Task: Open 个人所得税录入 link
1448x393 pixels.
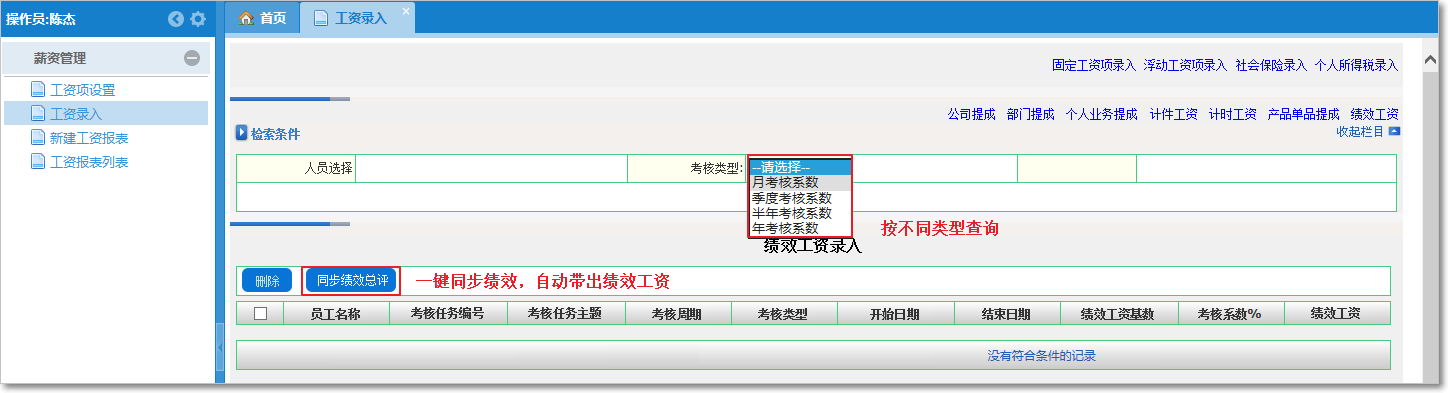Action: [1356, 65]
